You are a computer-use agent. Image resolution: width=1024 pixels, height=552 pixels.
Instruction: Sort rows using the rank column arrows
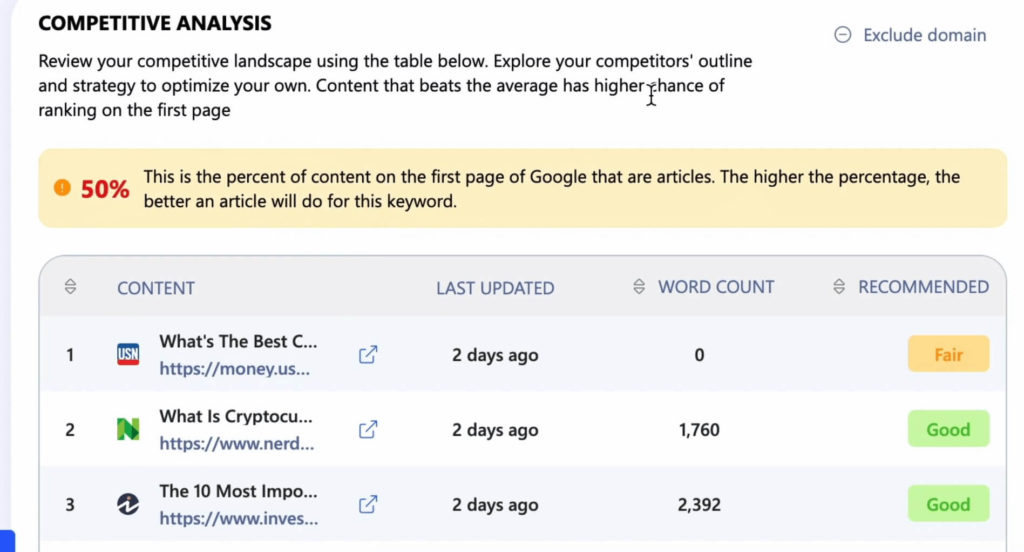71,287
